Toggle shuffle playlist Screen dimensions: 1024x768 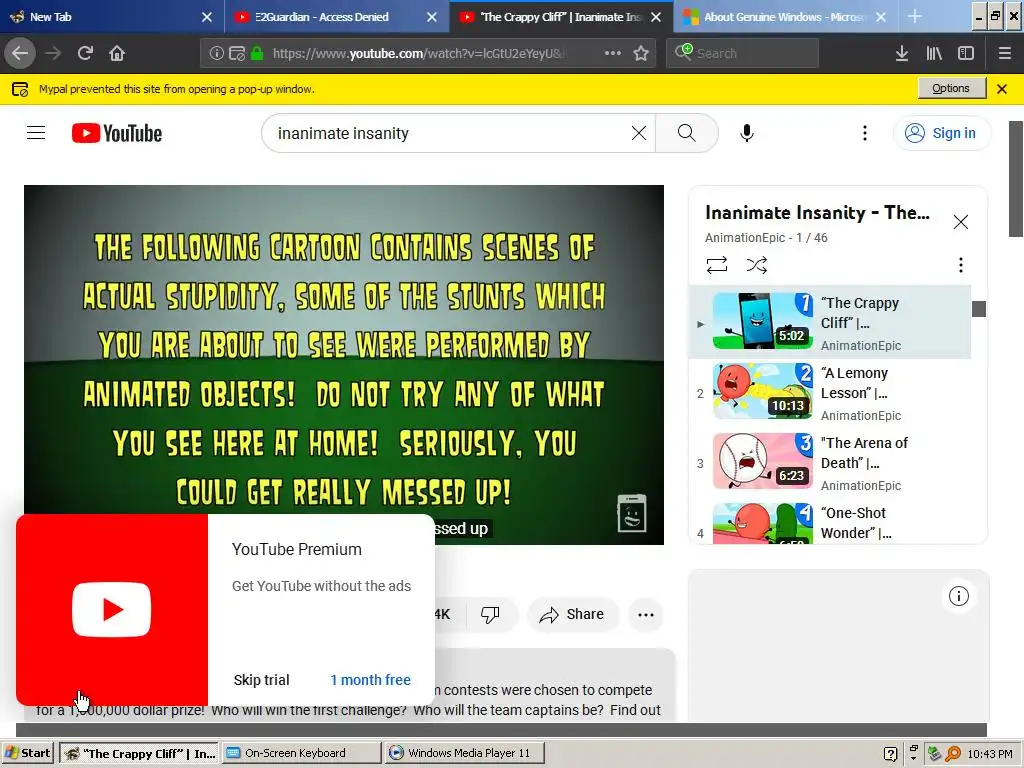pyautogui.click(x=757, y=264)
